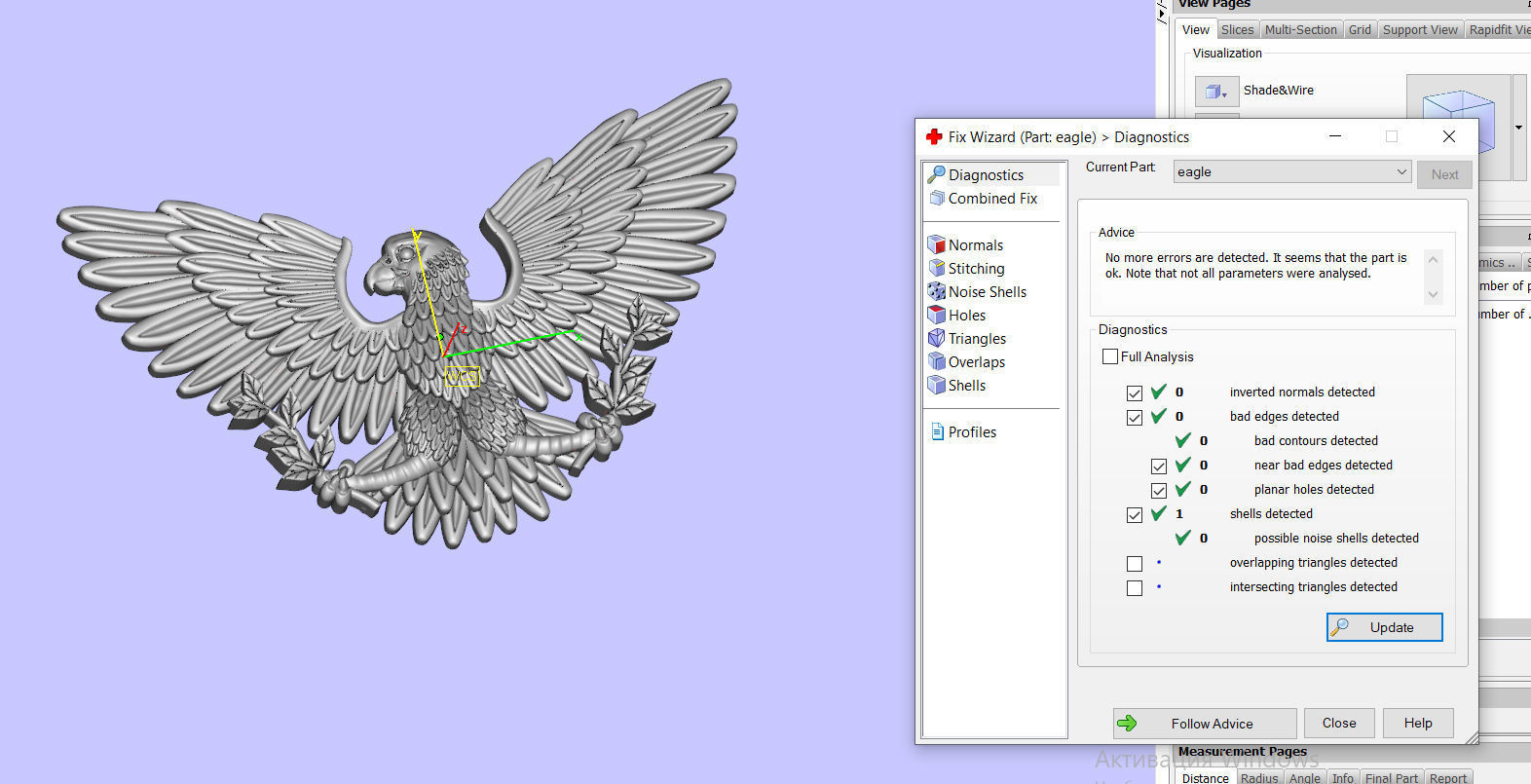This screenshot has height=784, width=1531.
Task: Switch to the Grid tab
Action: 1360,30
